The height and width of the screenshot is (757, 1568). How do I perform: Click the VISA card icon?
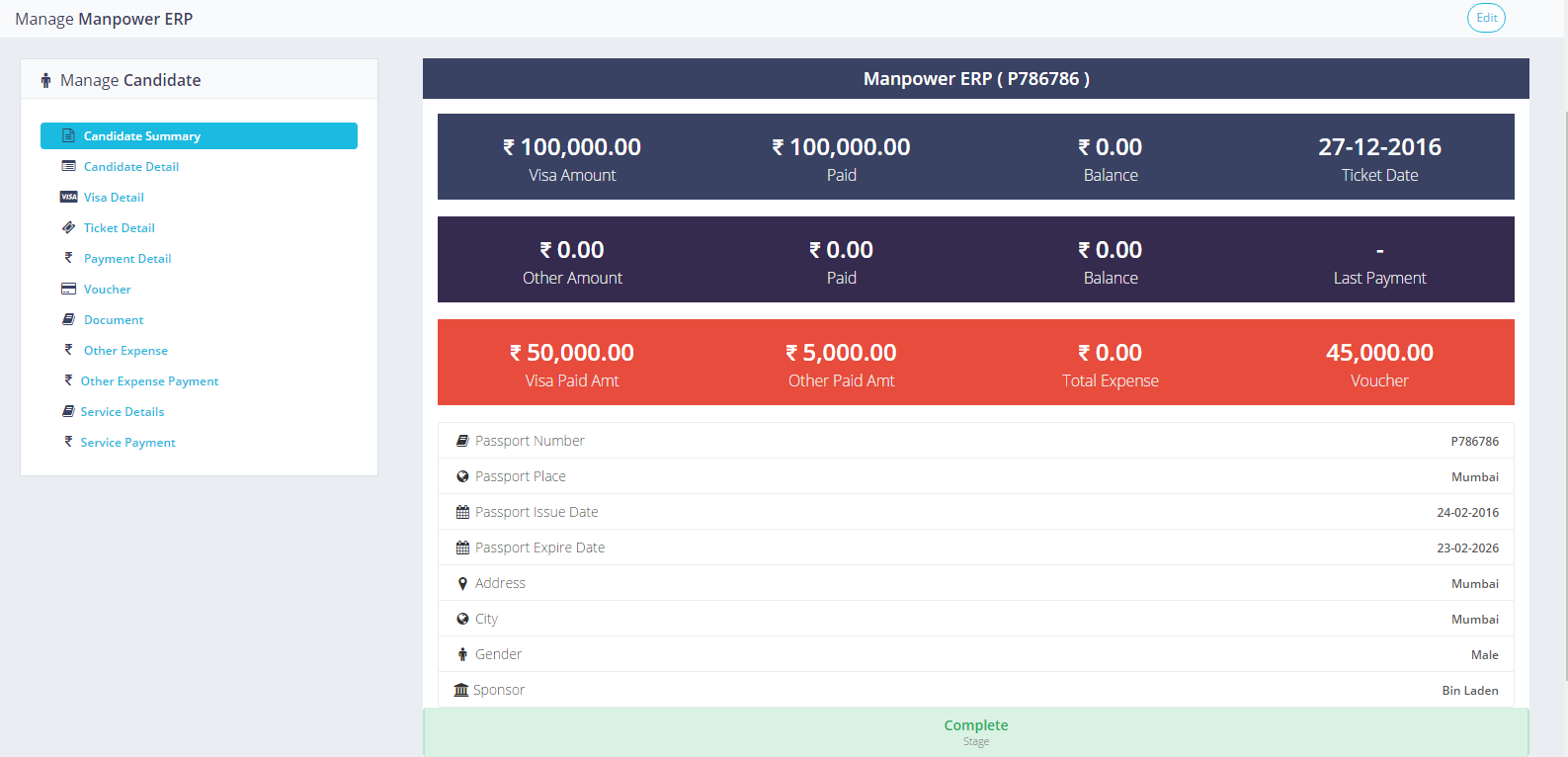(68, 197)
